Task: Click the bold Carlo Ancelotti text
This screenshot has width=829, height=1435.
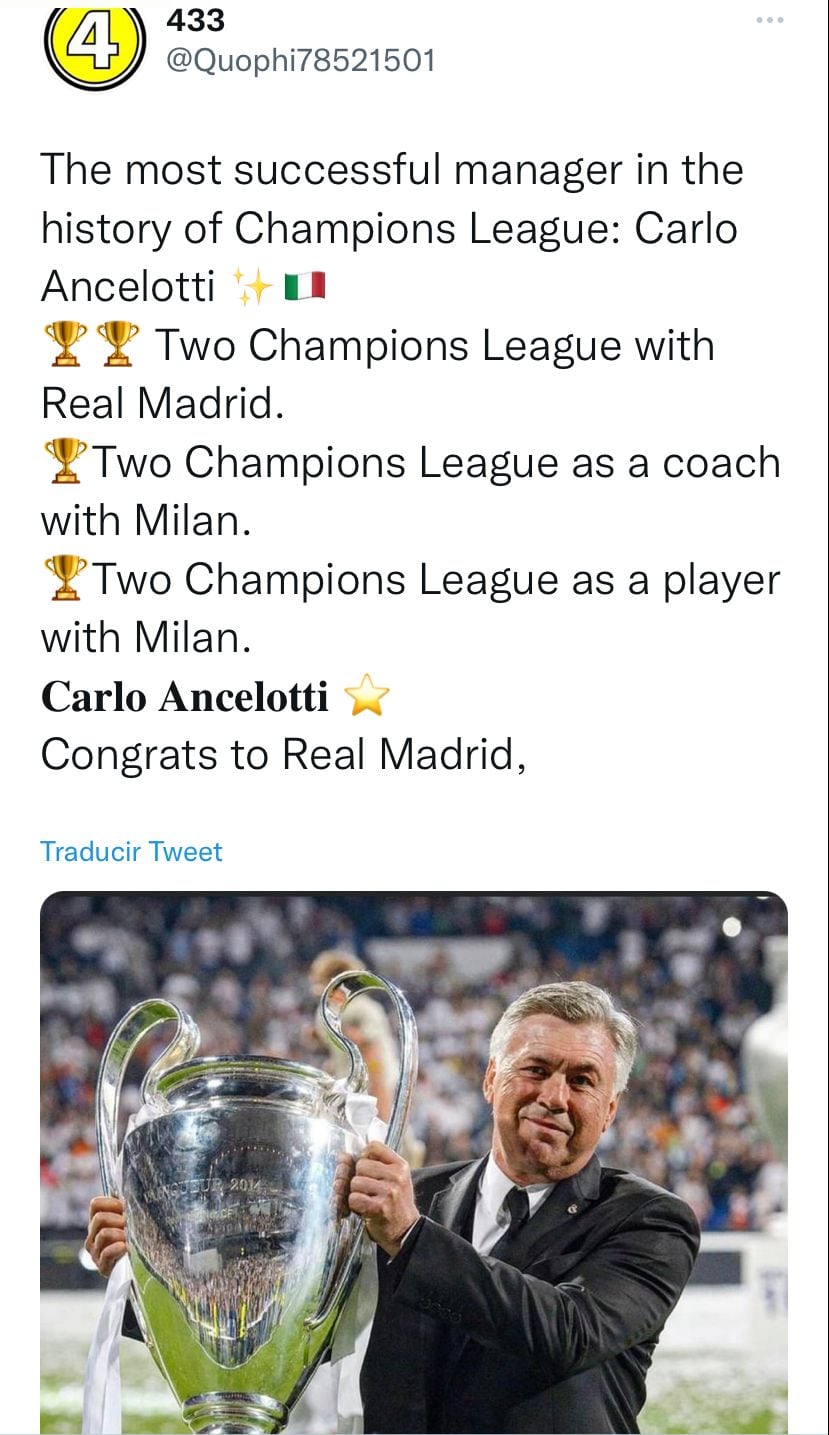Action: click(x=185, y=697)
